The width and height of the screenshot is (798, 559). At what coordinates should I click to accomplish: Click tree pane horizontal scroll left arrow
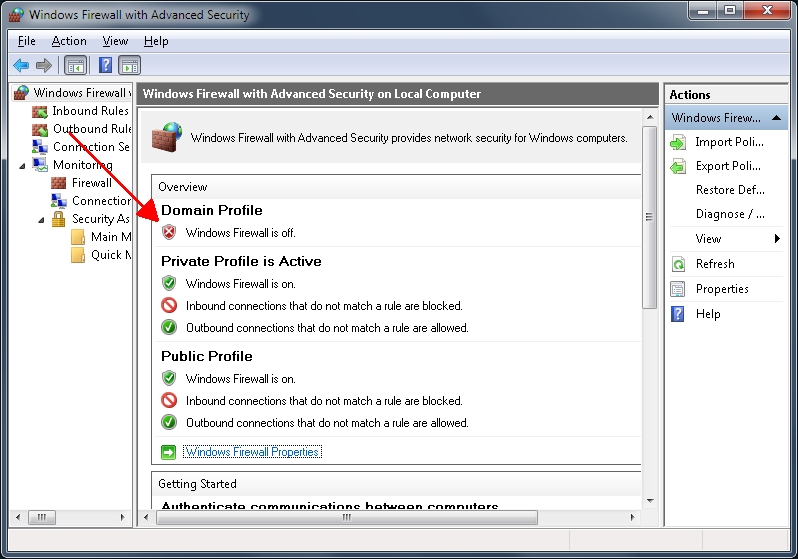[x=18, y=517]
